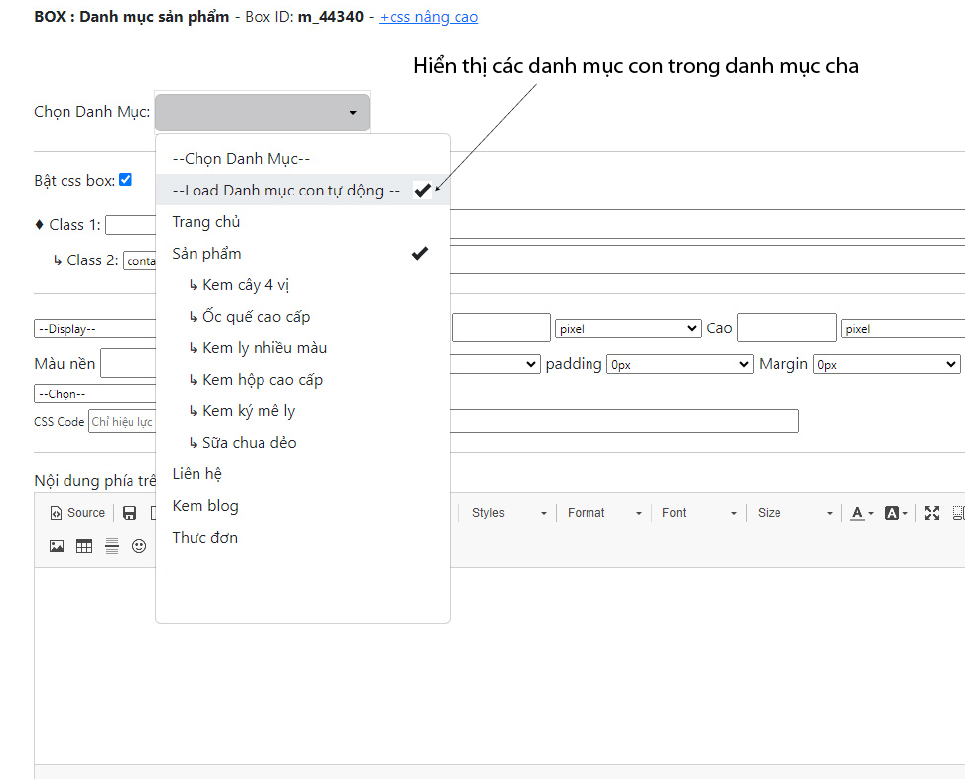Open the pixel unit dropdown after Cao
Viewport: 965px width, 779px height.
pyautogui.click(x=902, y=329)
